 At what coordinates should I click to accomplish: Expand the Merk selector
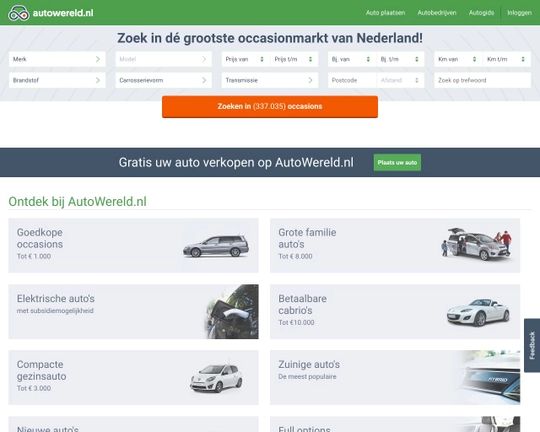pos(57,59)
